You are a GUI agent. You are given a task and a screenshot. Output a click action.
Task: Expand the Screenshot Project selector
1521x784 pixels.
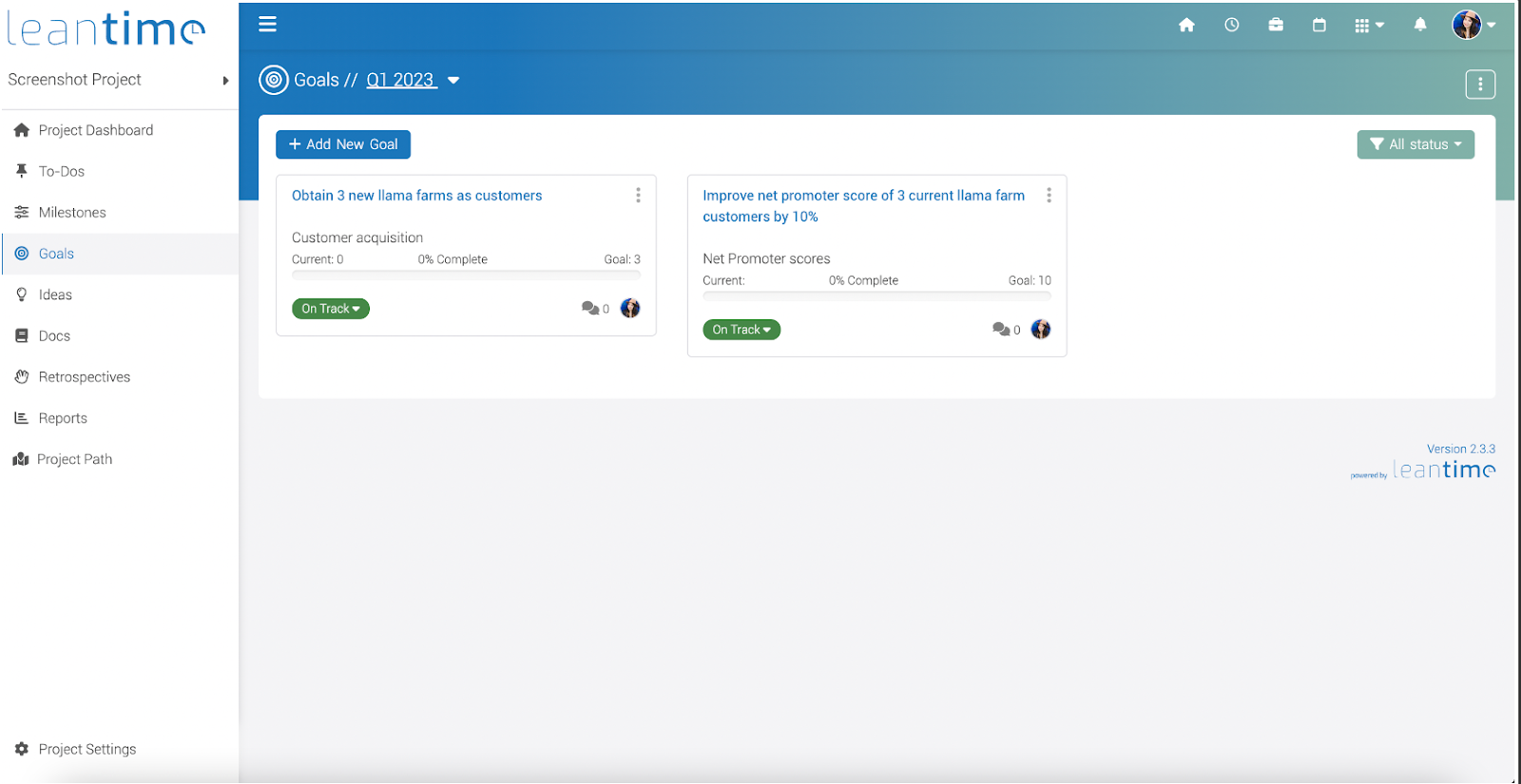pyautogui.click(x=119, y=80)
